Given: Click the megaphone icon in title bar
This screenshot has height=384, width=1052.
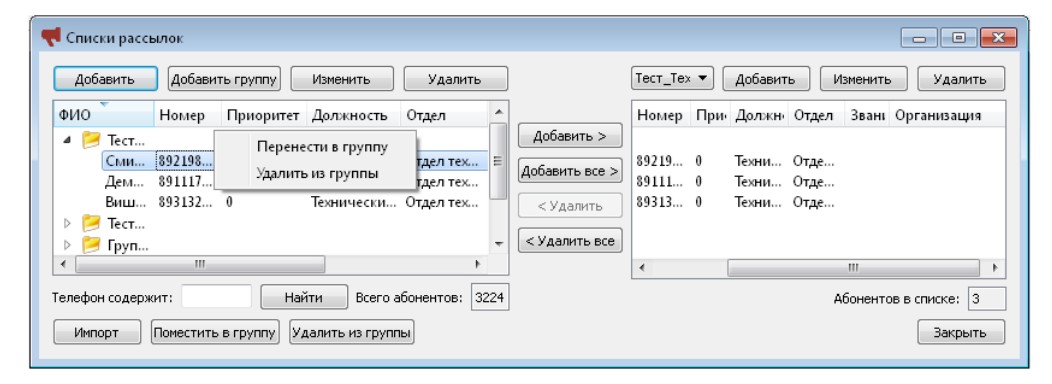Looking at the screenshot, I should click(x=51, y=37).
